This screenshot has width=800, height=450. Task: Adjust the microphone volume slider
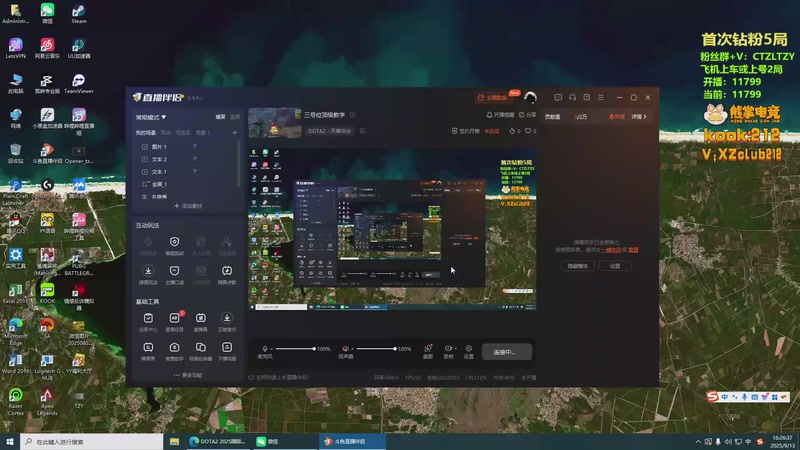295,348
